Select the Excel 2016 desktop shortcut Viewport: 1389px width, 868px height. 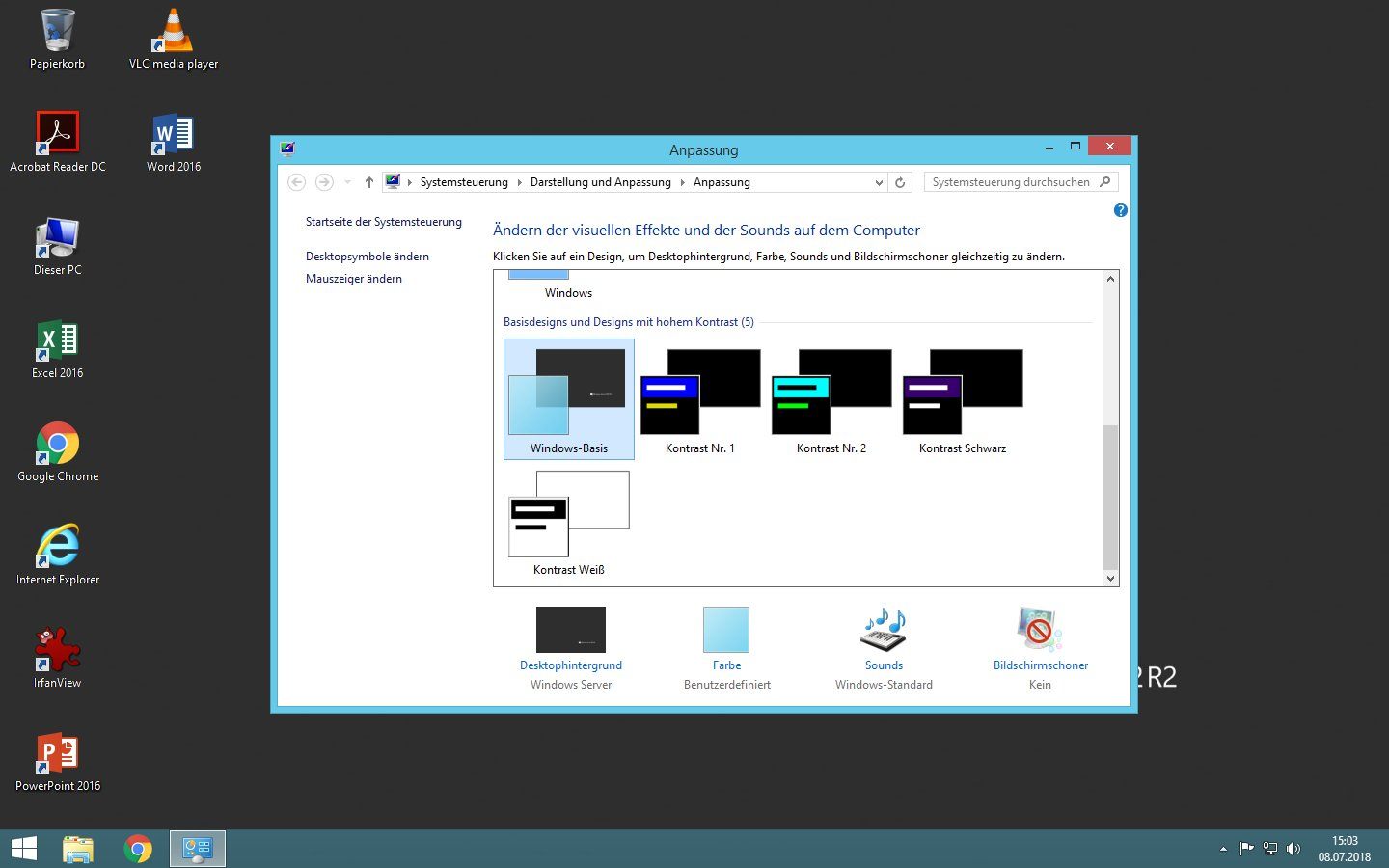pos(58,349)
